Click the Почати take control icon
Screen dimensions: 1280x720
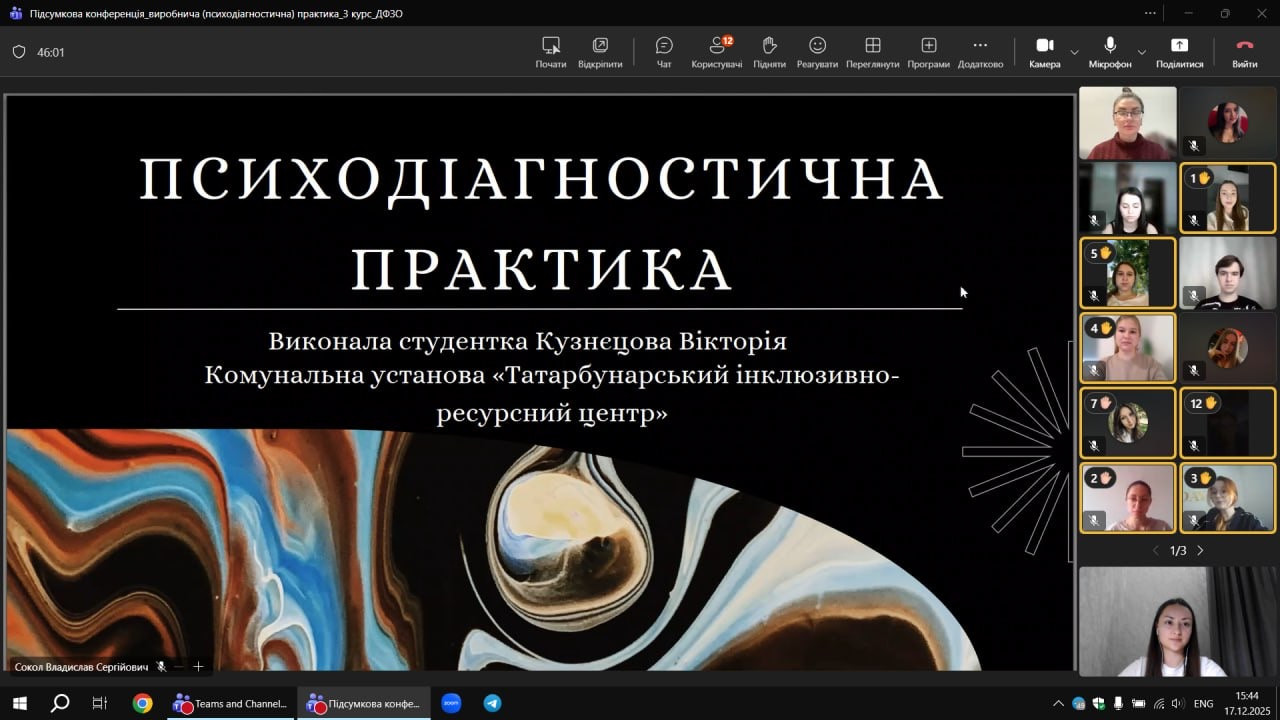click(x=550, y=52)
